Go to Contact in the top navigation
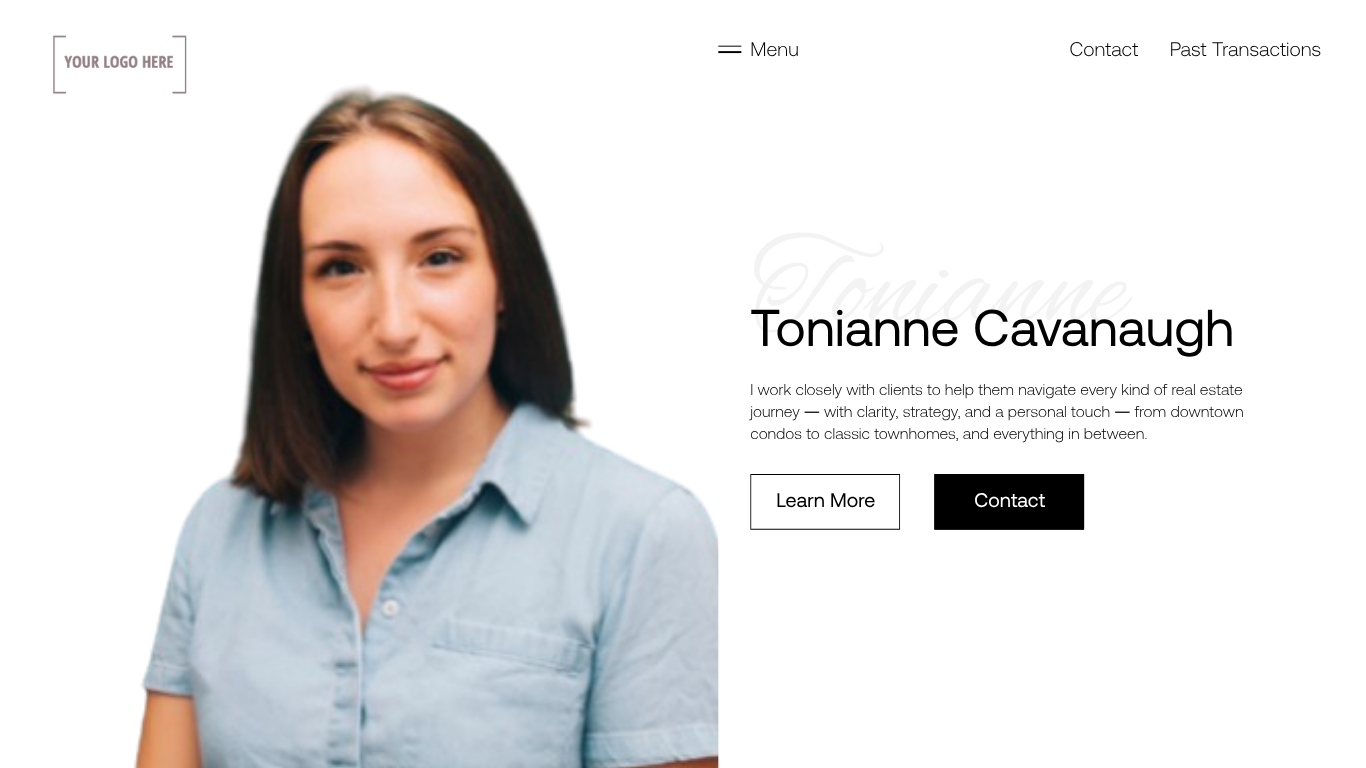Image resolution: width=1366 pixels, height=768 pixels. [x=1103, y=49]
